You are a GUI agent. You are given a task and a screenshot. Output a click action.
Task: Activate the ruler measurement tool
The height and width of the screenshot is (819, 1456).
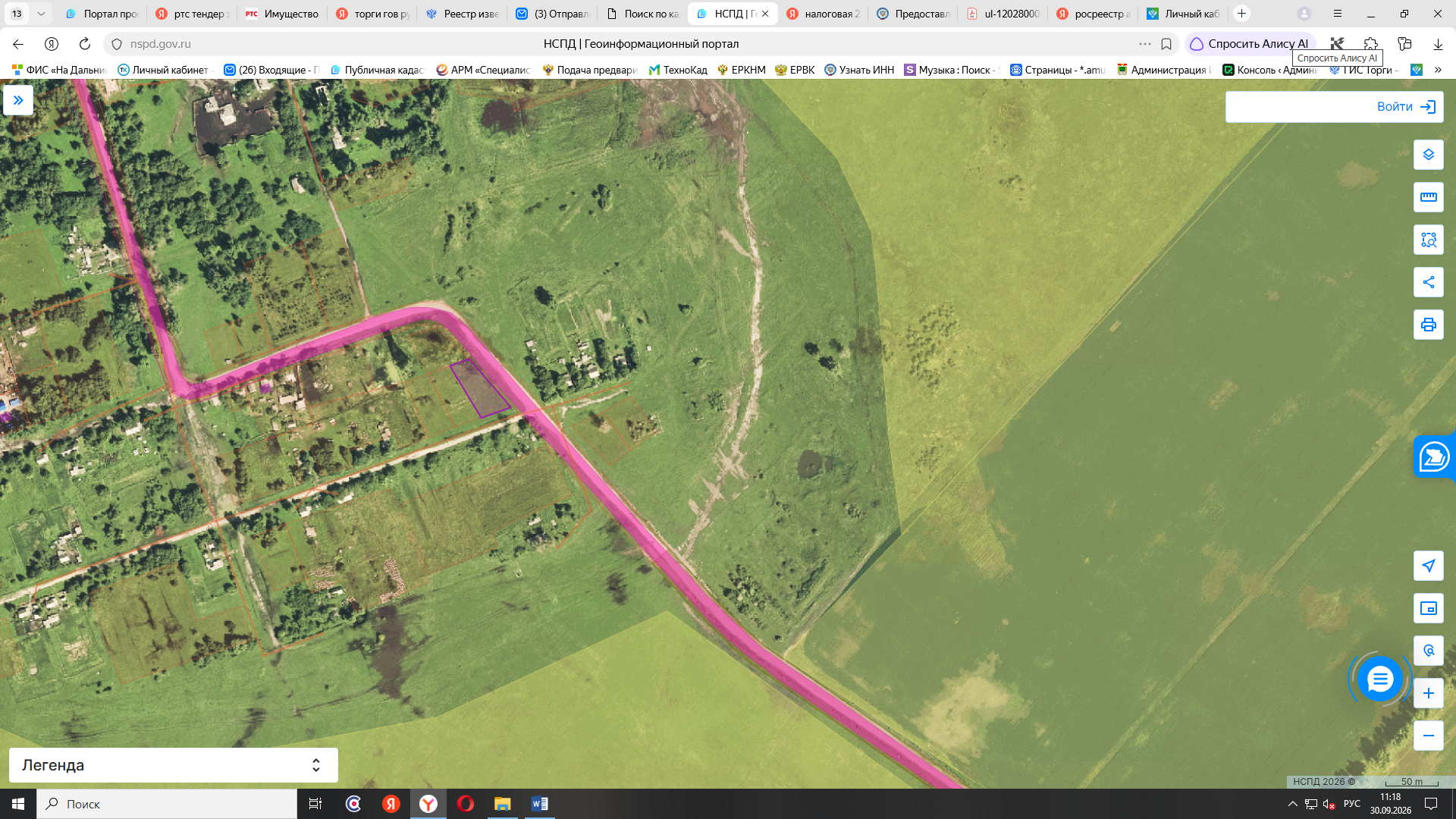point(1429,197)
